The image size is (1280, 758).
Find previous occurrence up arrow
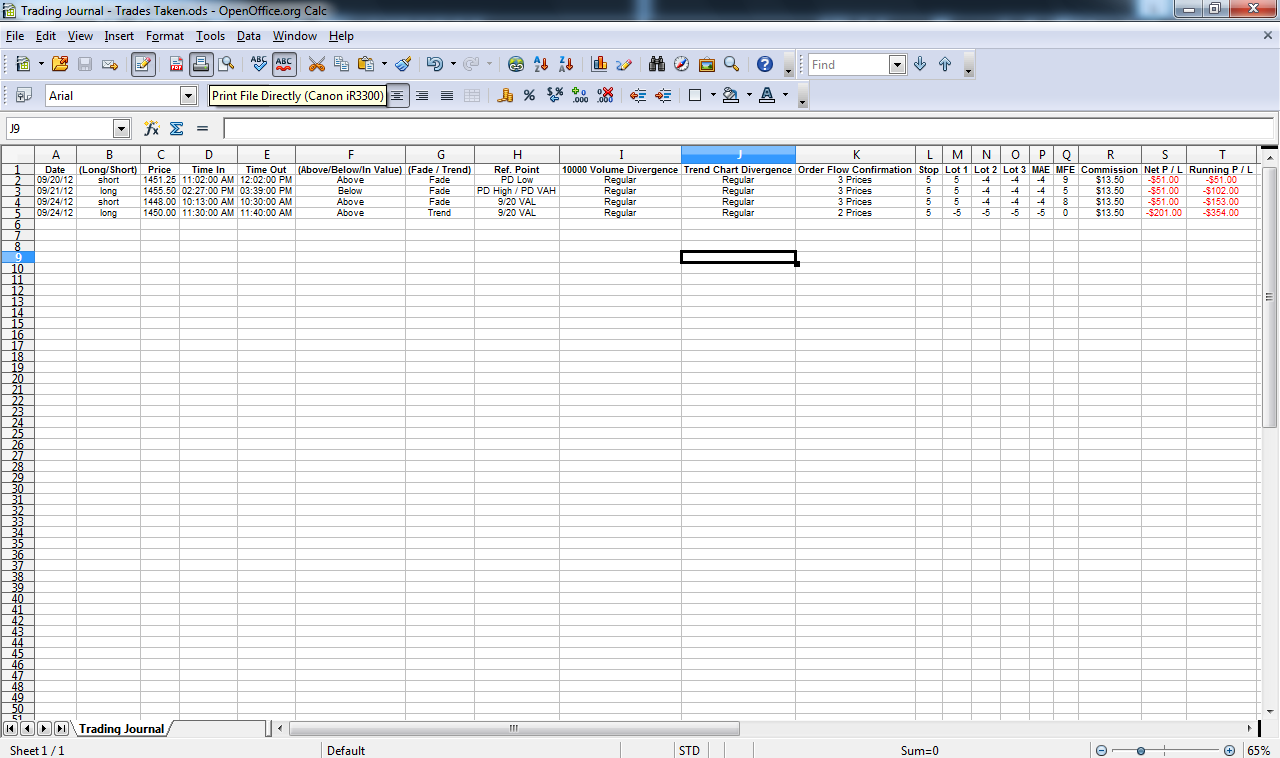(x=945, y=64)
